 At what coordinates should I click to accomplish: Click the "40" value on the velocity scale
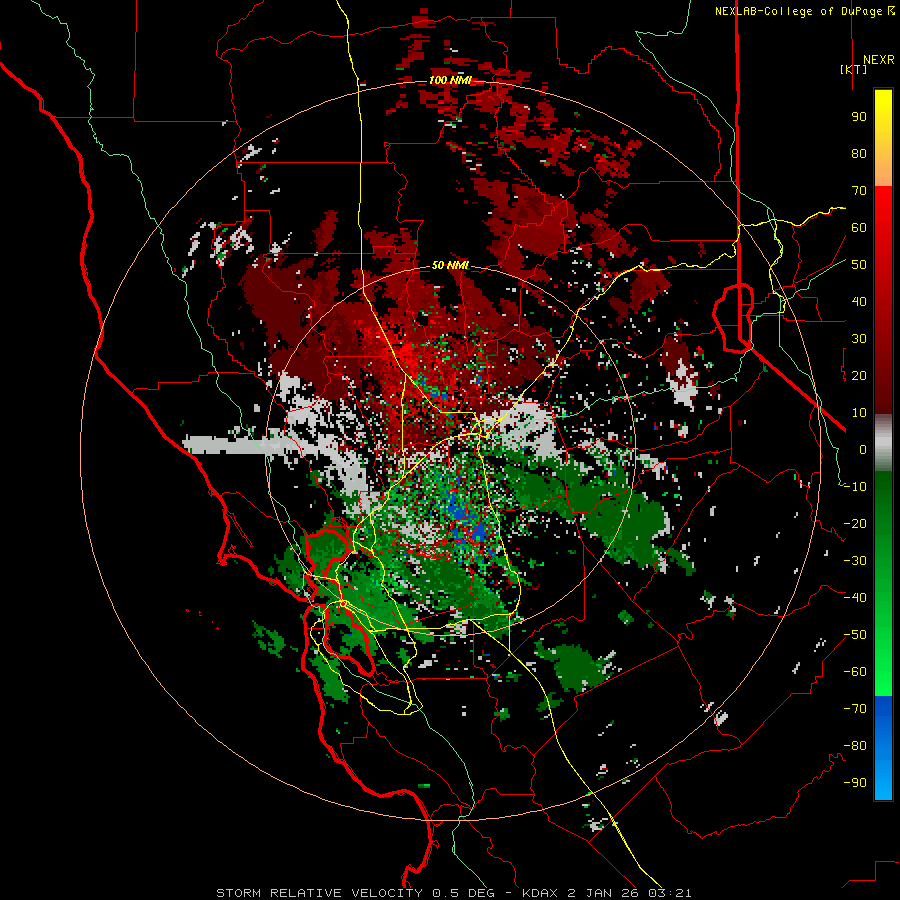pos(859,301)
